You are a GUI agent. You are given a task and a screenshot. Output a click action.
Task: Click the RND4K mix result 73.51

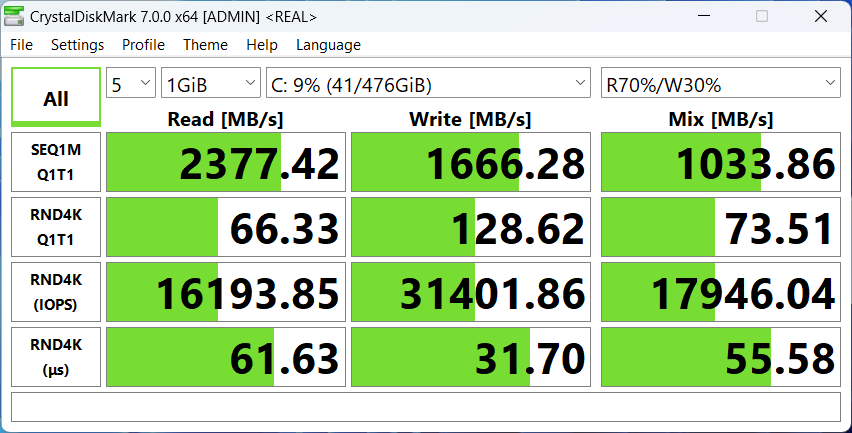[x=721, y=227]
